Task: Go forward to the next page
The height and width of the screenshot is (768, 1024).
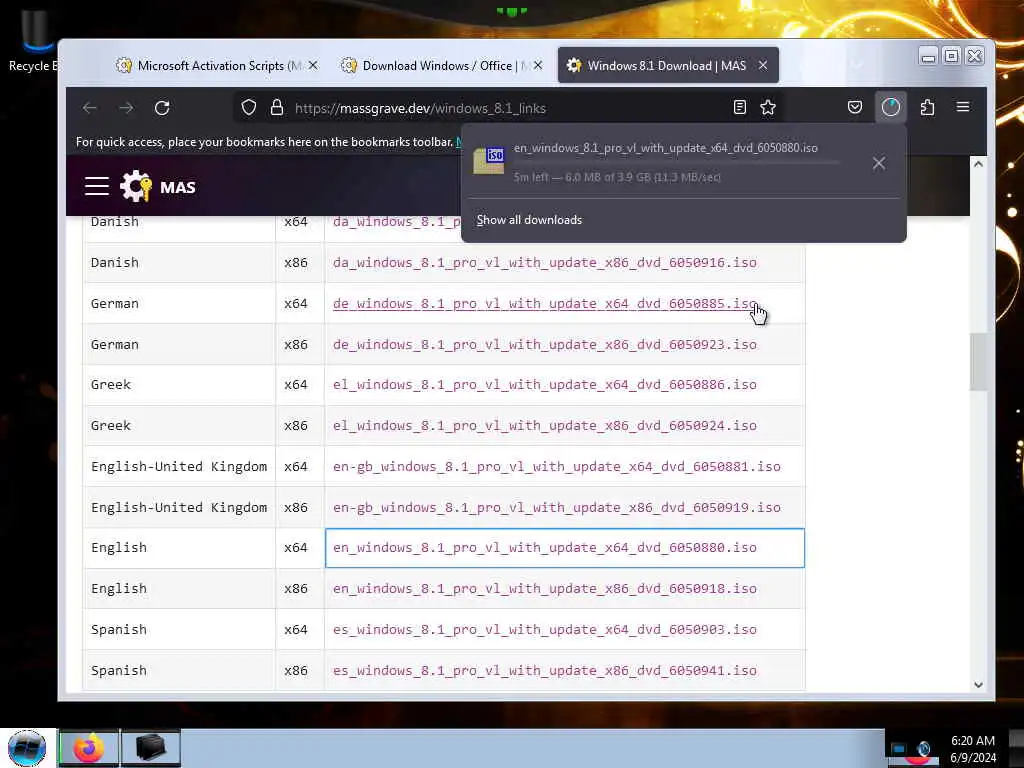Action: 126,108
